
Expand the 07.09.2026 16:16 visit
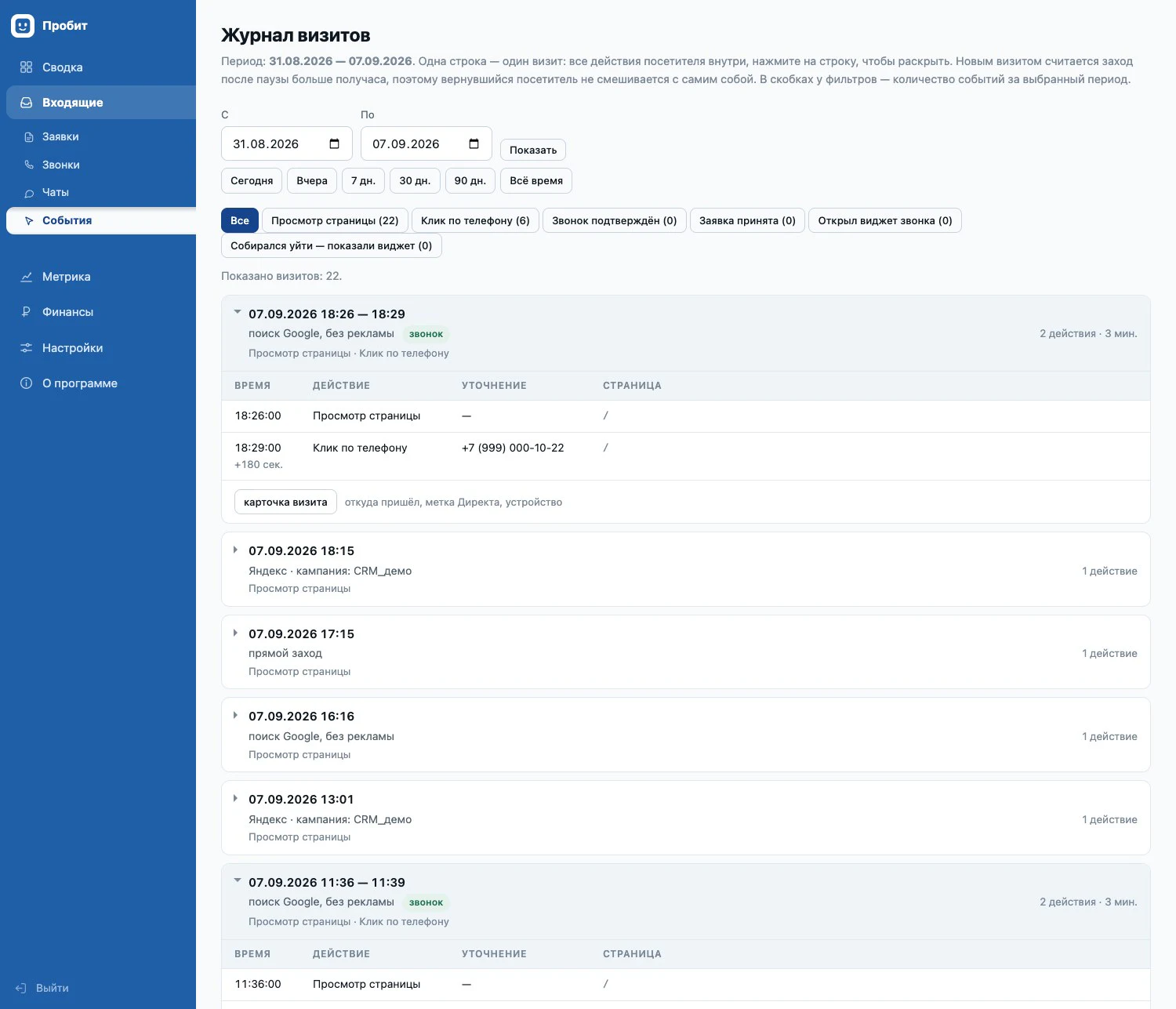coord(235,716)
